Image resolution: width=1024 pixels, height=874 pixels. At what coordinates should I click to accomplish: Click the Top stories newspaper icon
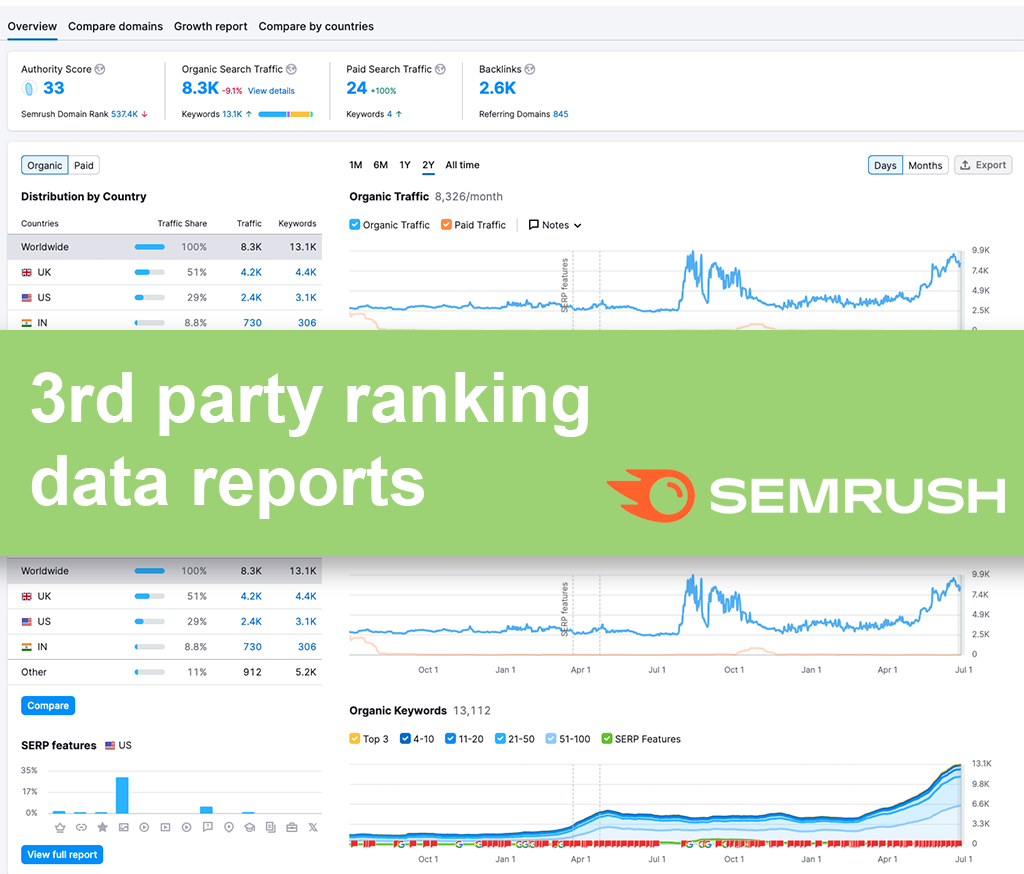coord(271,828)
